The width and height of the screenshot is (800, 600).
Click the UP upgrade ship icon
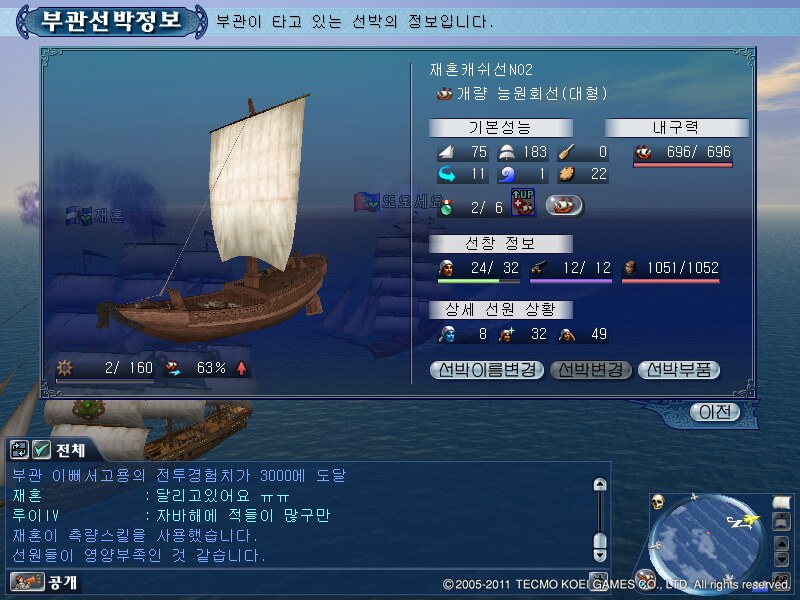click(523, 202)
